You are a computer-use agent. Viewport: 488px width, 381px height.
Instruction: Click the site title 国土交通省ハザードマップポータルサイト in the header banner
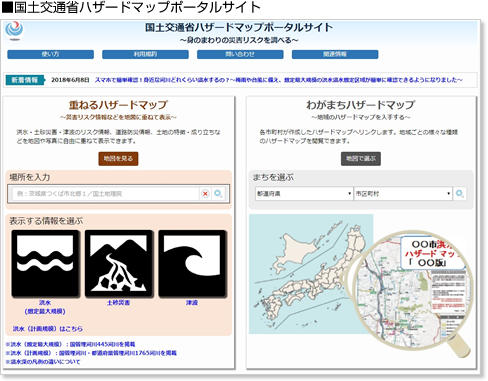[x=239, y=27]
